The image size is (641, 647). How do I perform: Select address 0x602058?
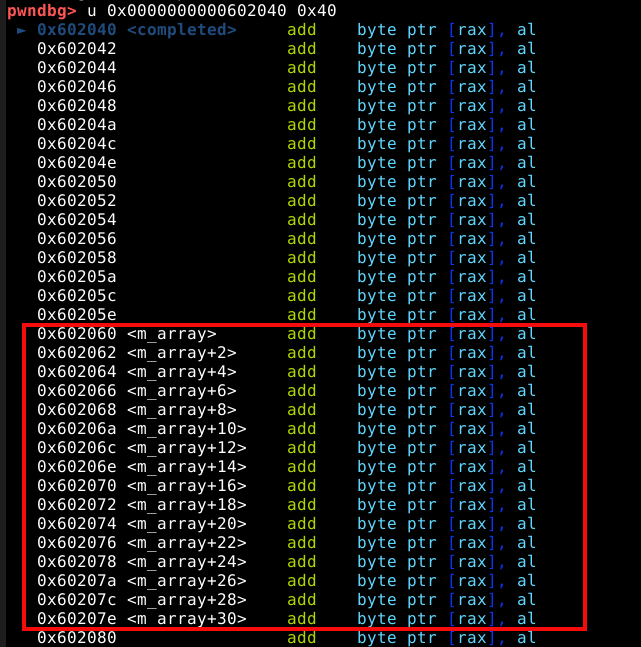[77, 258]
